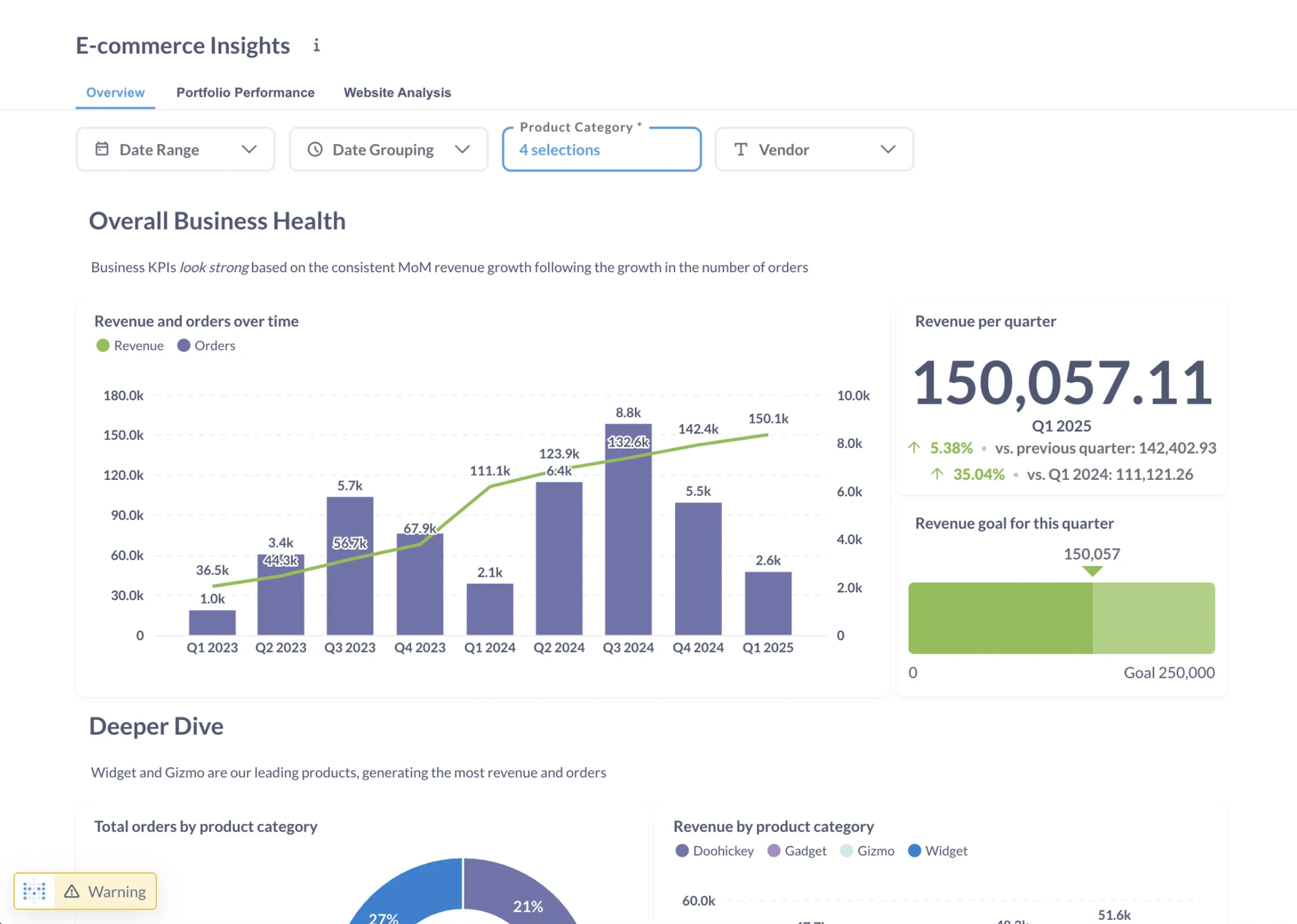
Task: Switch to Portfolio Performance tab
Action: pos(244,92)
